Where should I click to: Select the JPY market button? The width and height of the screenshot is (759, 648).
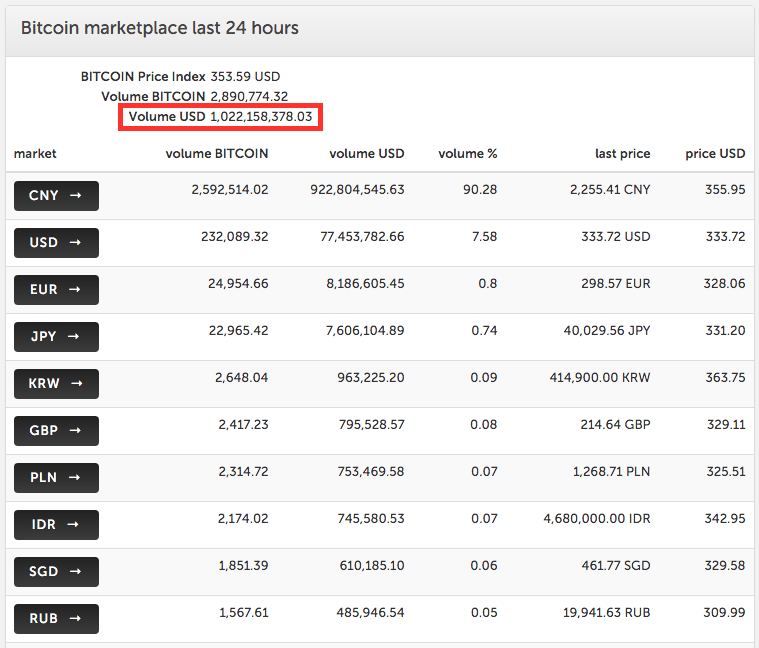[56, 337]
